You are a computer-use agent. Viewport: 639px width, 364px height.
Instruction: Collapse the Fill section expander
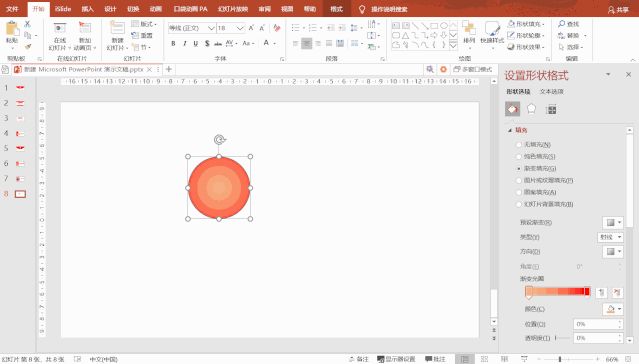click(x=510, y=130)
